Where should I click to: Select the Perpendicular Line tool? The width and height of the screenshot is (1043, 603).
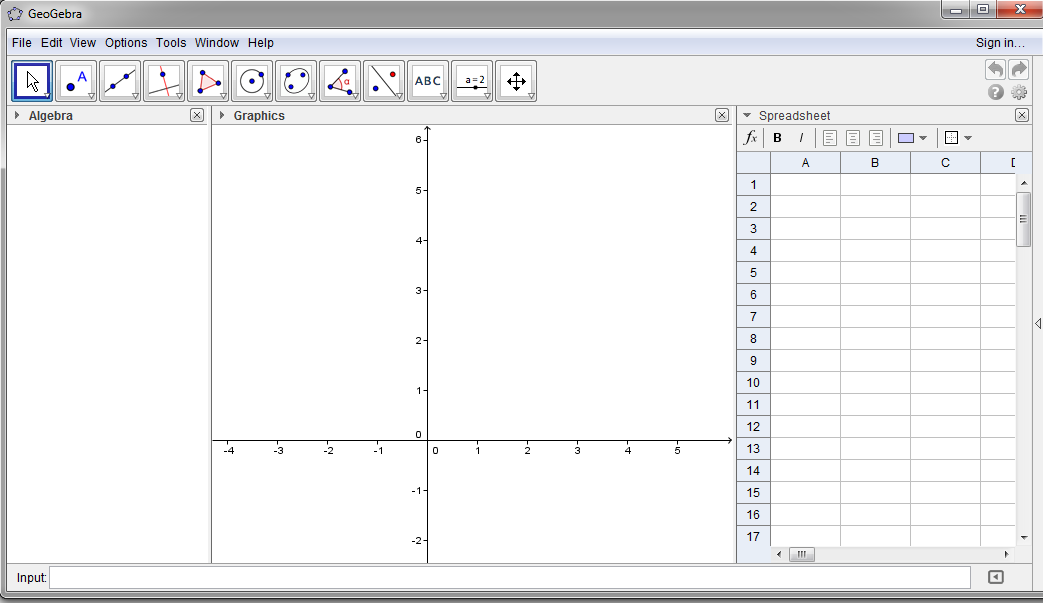164,81
